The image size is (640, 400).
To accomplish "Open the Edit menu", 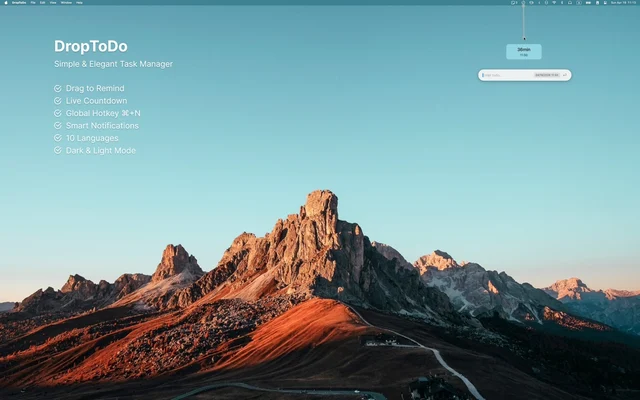I will [x=42, y=2].
